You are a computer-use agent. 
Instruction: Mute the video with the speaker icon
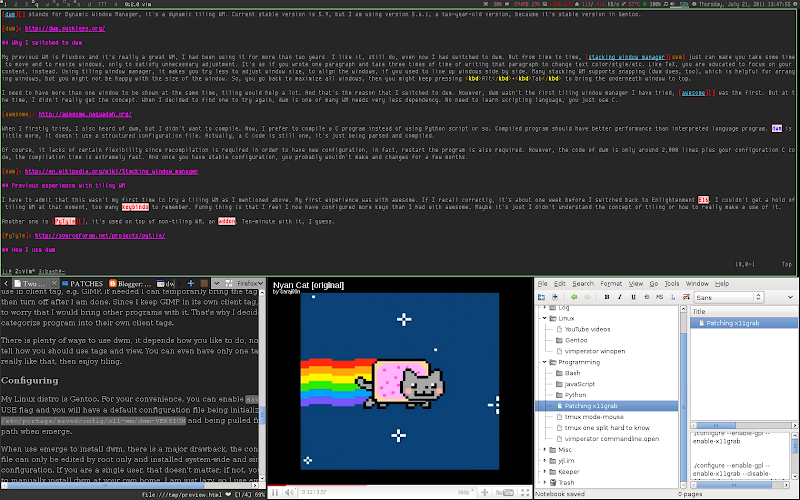289,492
